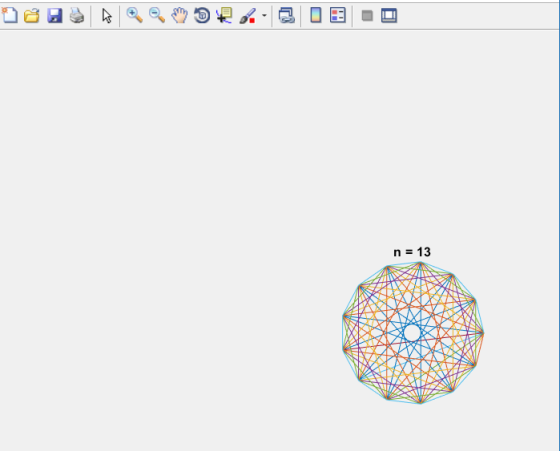Create a new figure with toolbar icon
This screenshot has height=451, width=560.
click(x=10, y=15)
